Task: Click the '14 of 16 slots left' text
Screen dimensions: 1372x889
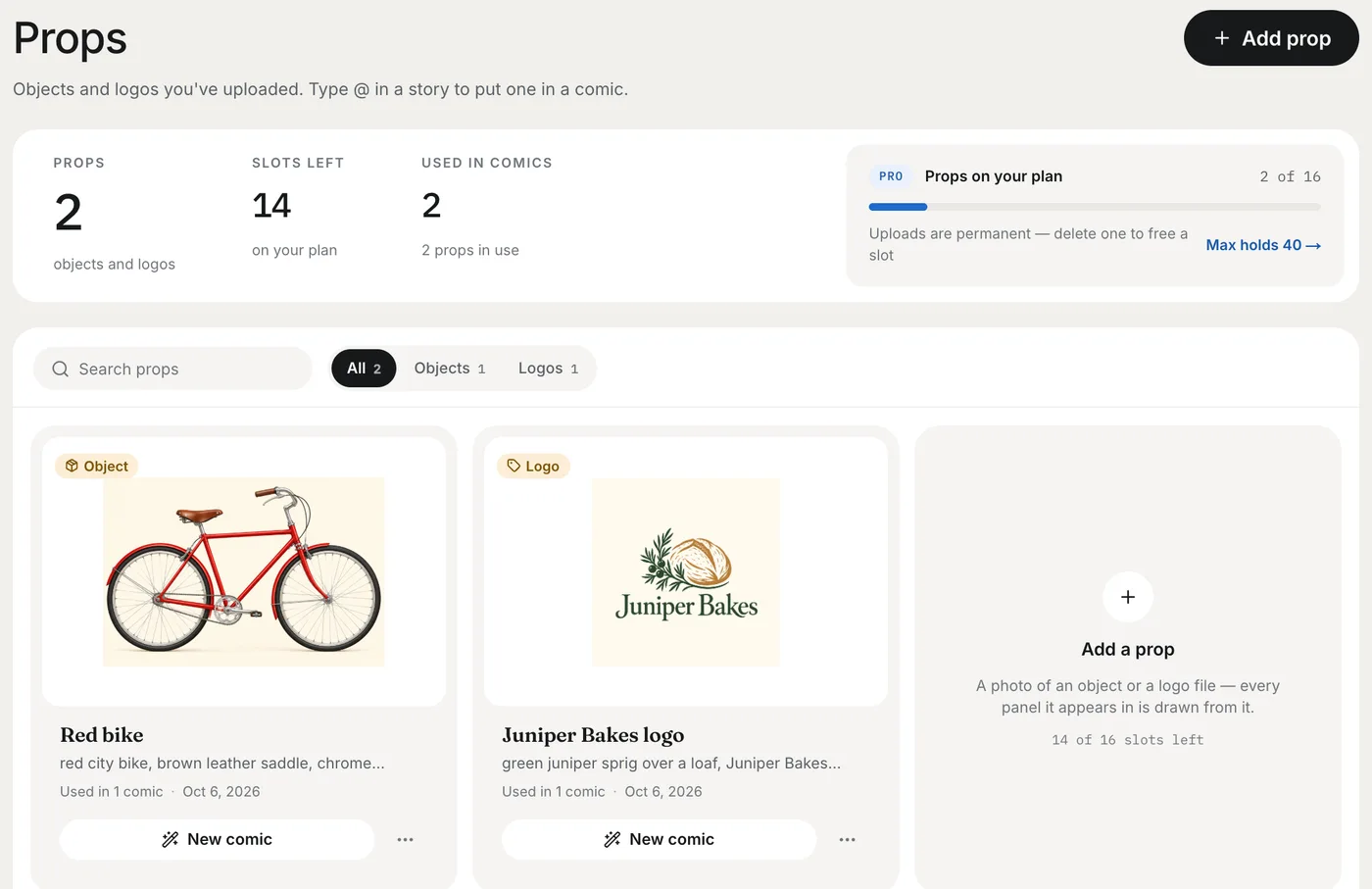Action: point(1128,740)
